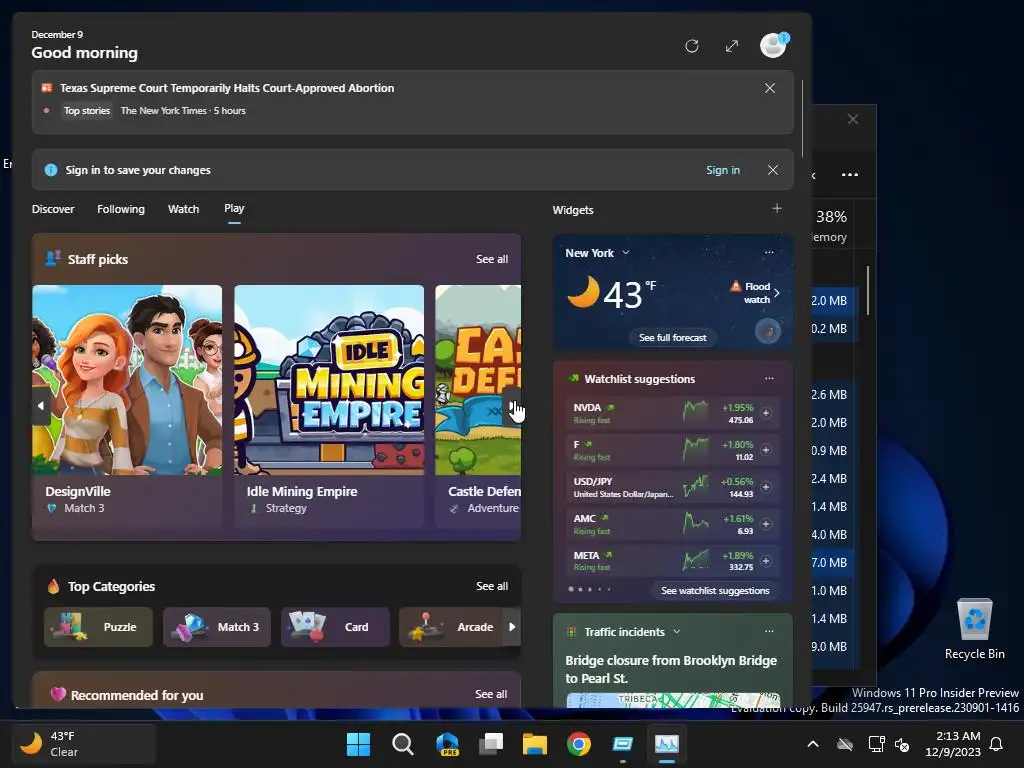Dismiss the sign in prompt banner

click(x=773, y=170)
